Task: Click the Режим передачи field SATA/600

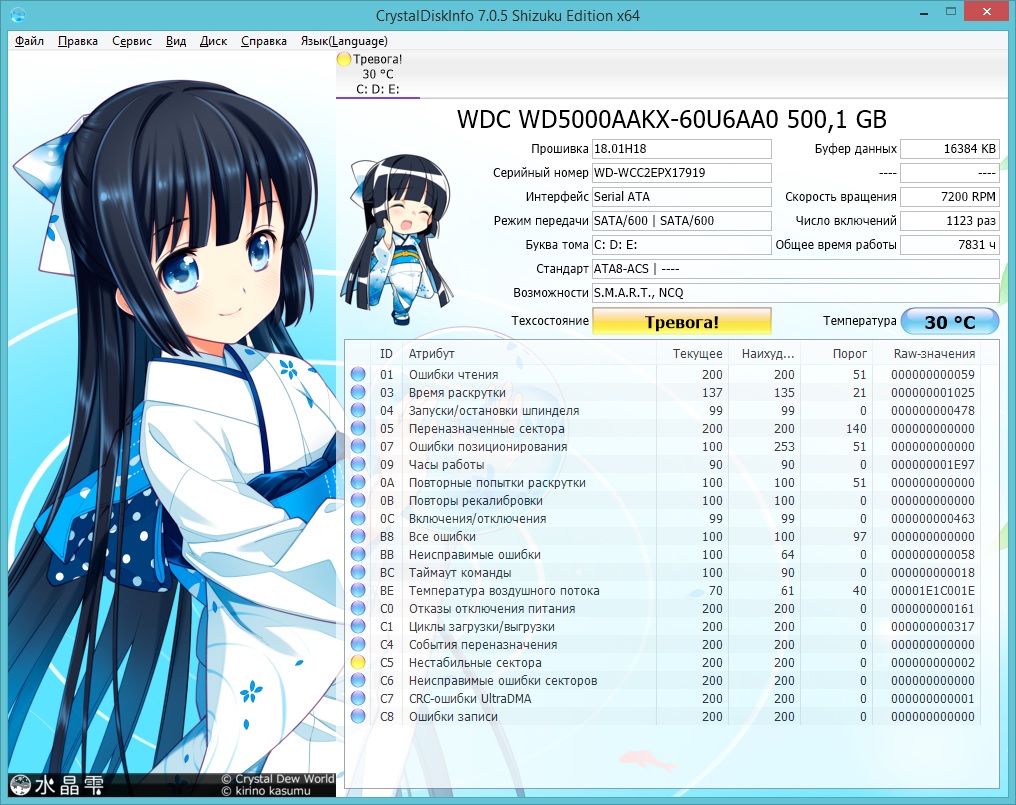Action: tap(682, 220)
